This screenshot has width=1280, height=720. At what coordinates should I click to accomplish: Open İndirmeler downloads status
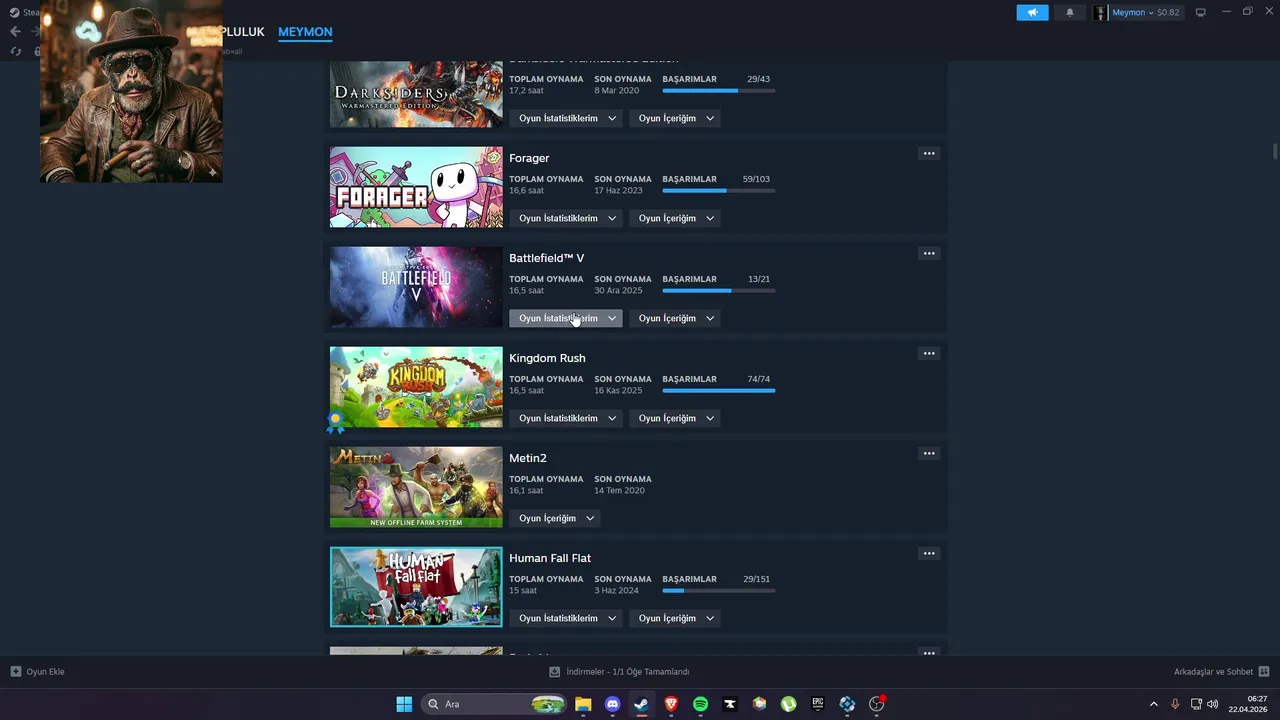coord(619,671)
